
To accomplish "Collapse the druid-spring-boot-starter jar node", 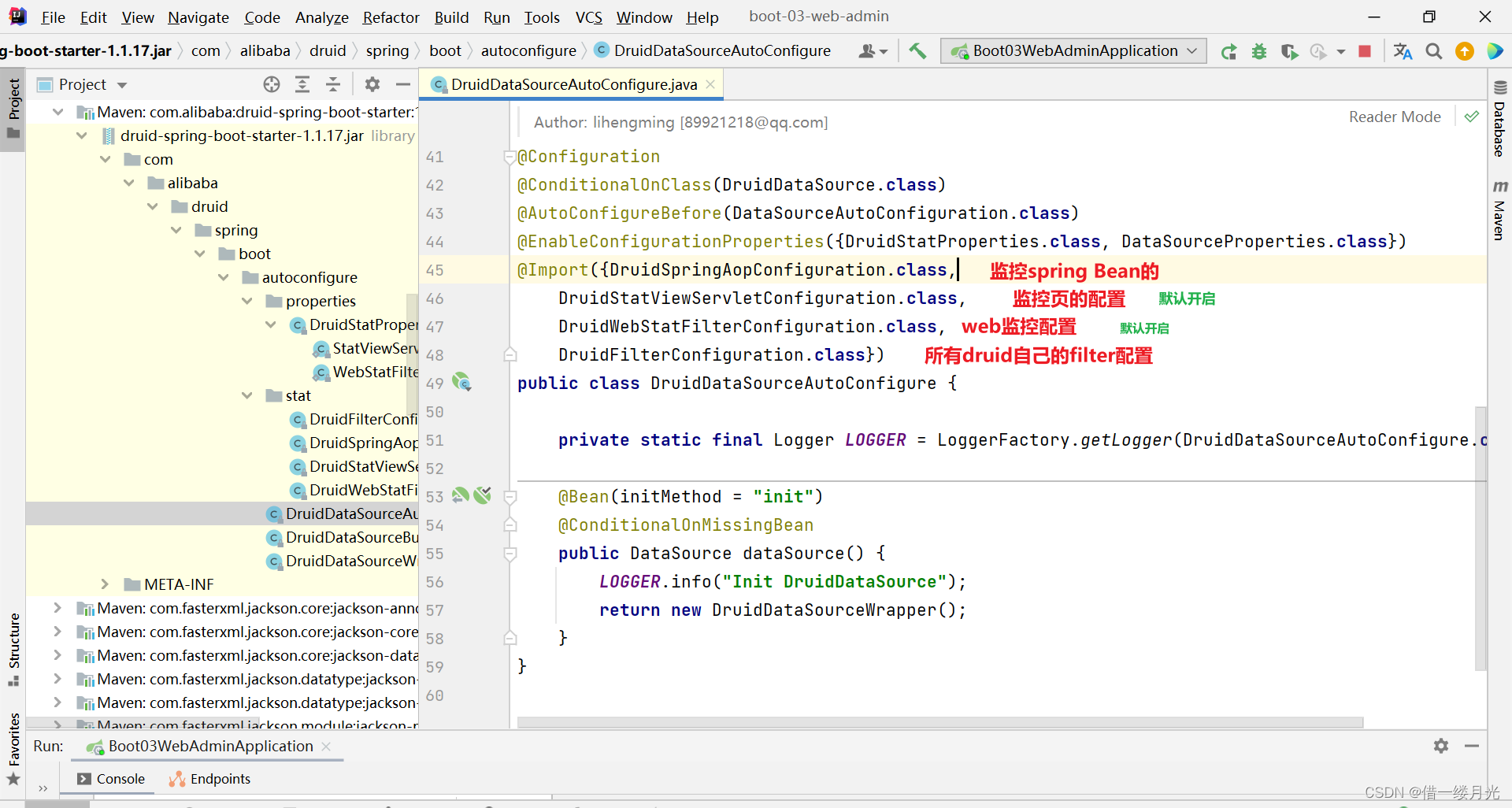I will [x=82, y=135].
